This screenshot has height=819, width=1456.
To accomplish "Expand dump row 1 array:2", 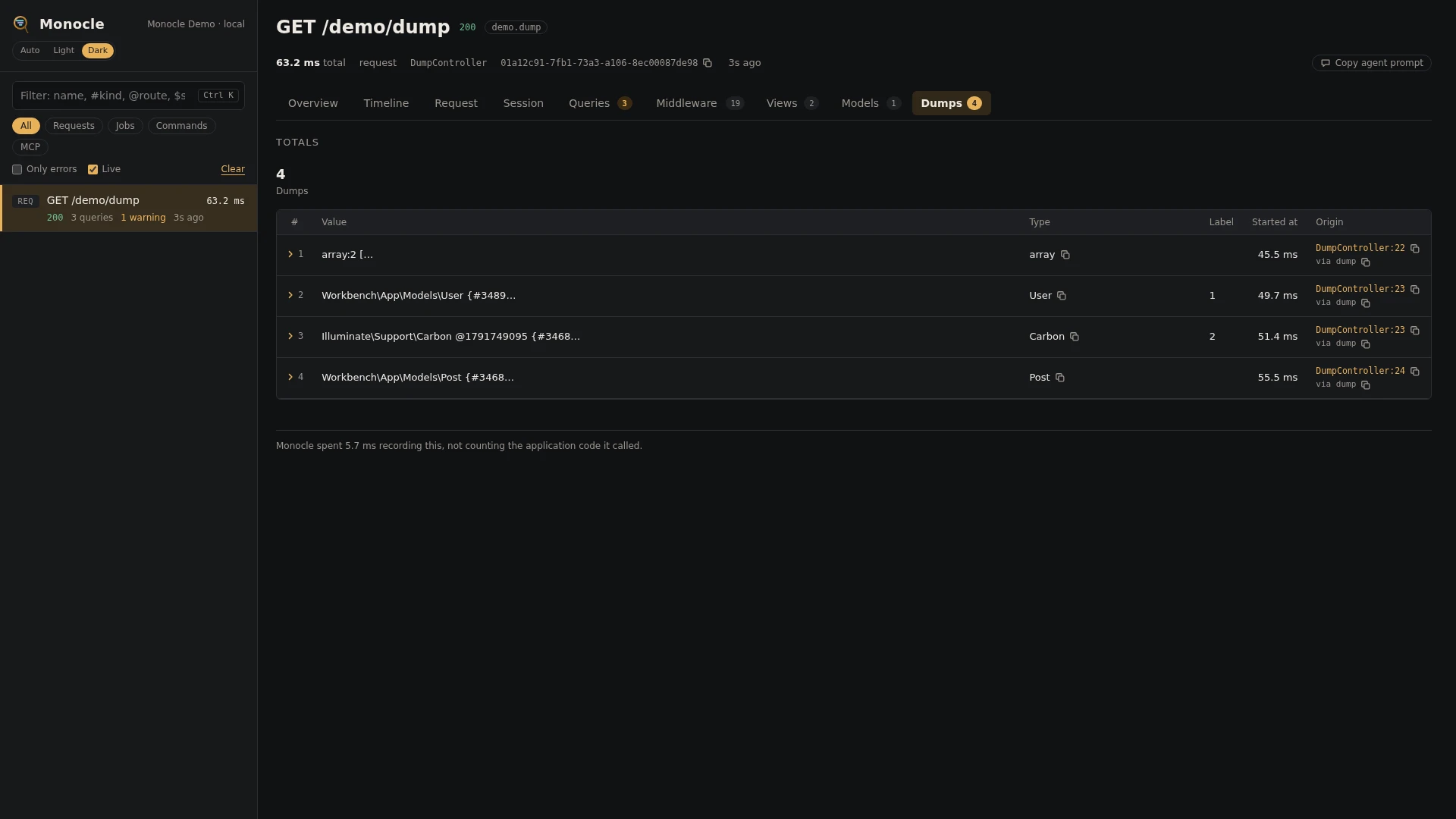I will point(290,254).
